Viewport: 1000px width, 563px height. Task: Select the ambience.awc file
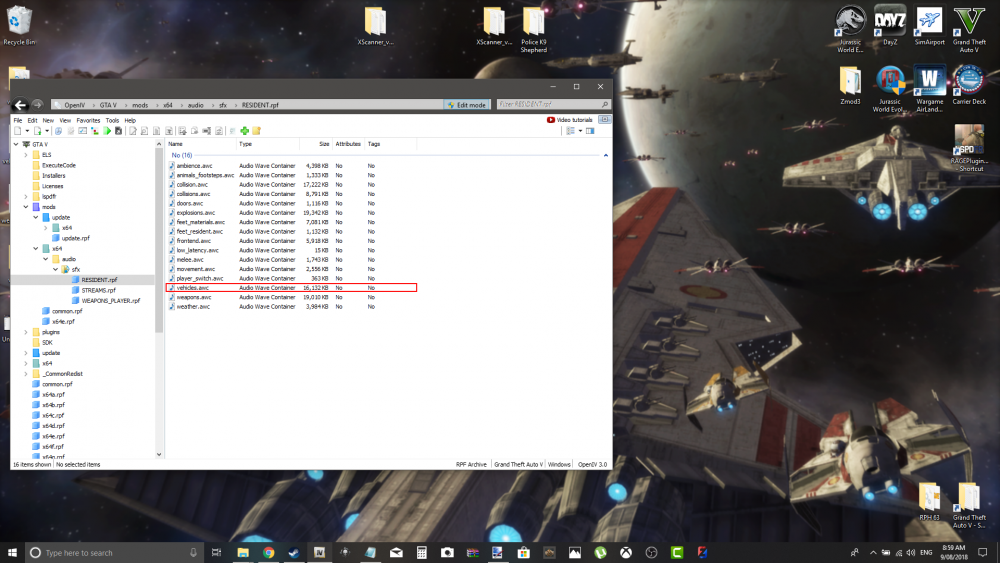tap(195, 166)
